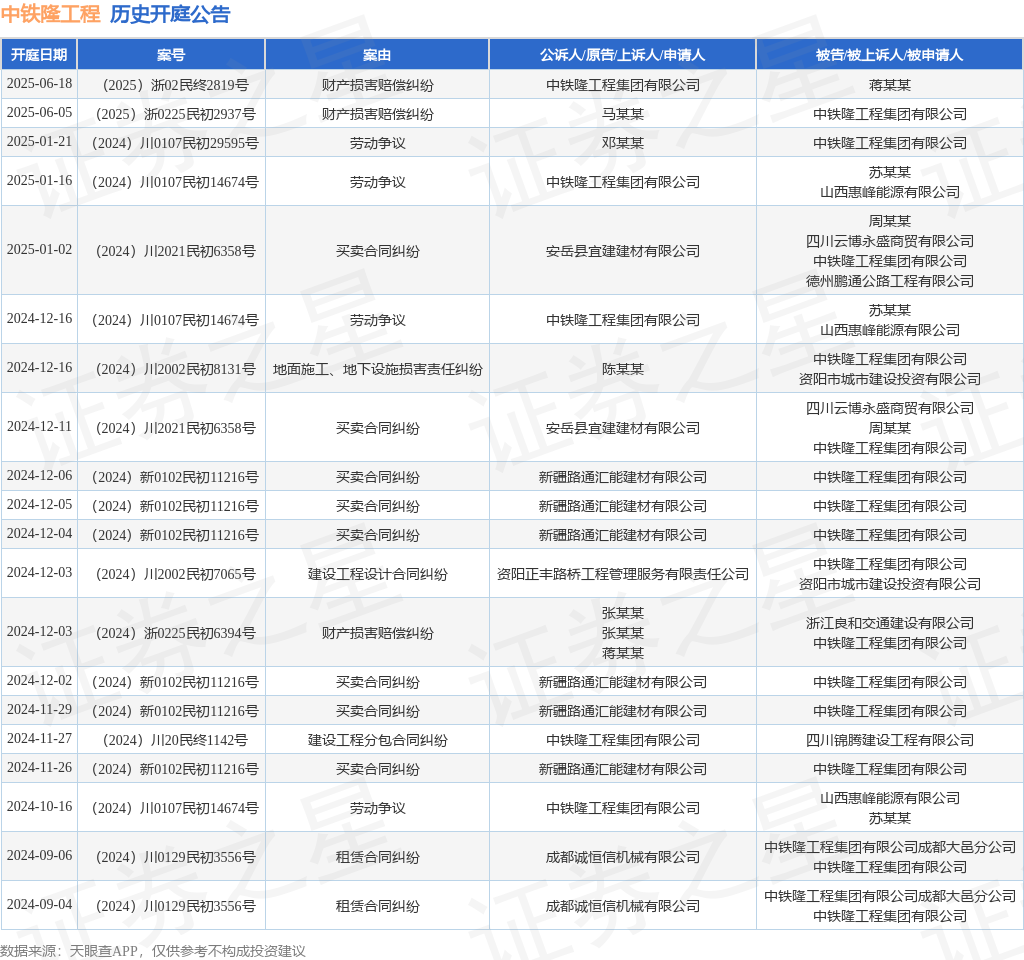Click plaintiff 马某某

622,114
